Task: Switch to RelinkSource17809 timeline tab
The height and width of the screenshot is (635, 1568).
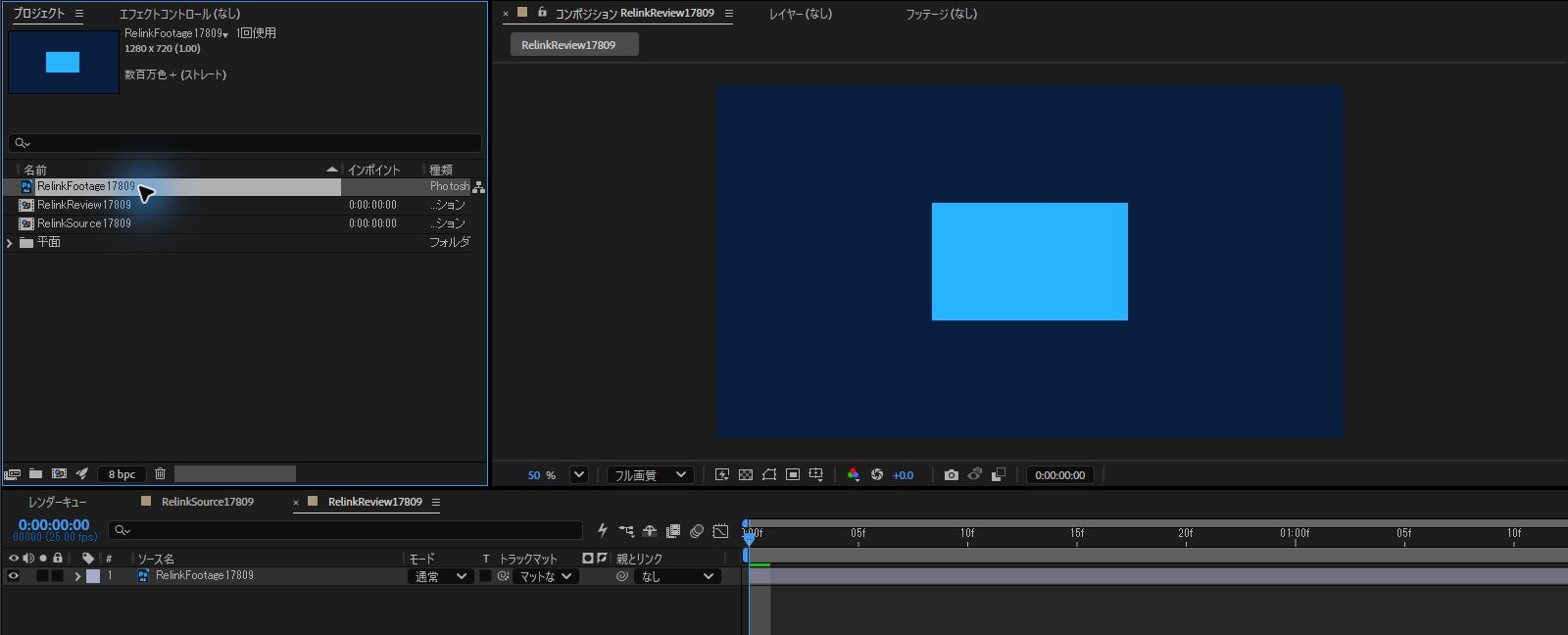Action: (x=208, y=502)
